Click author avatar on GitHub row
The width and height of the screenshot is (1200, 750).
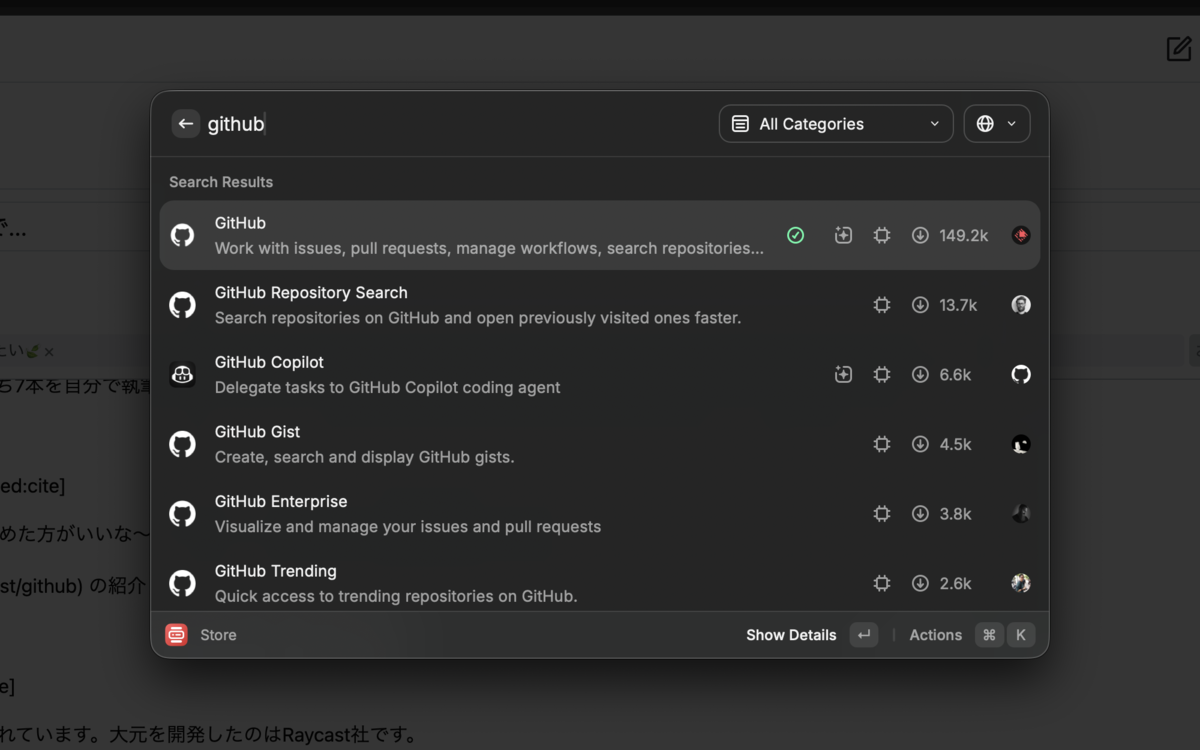click(1021, 235)
